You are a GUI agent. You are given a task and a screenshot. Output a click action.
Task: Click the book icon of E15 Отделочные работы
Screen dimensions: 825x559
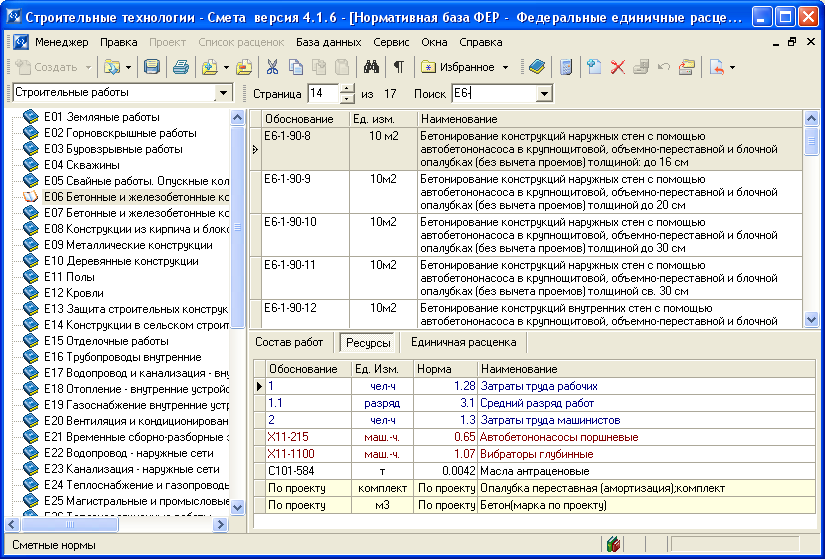pyautogui.click(x=31, y=340)
